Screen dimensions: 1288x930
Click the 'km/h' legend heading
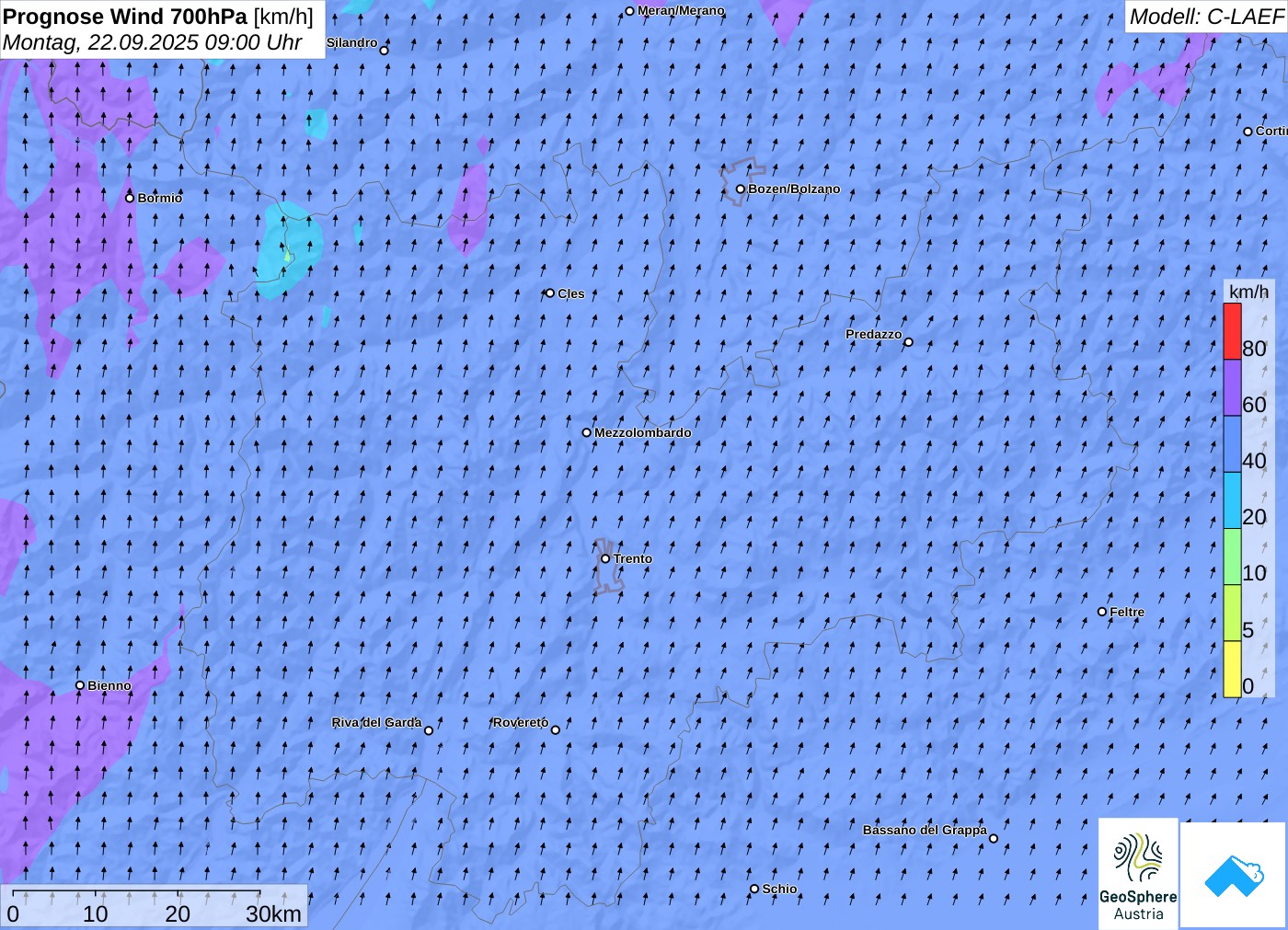(x=1248, y=292)
